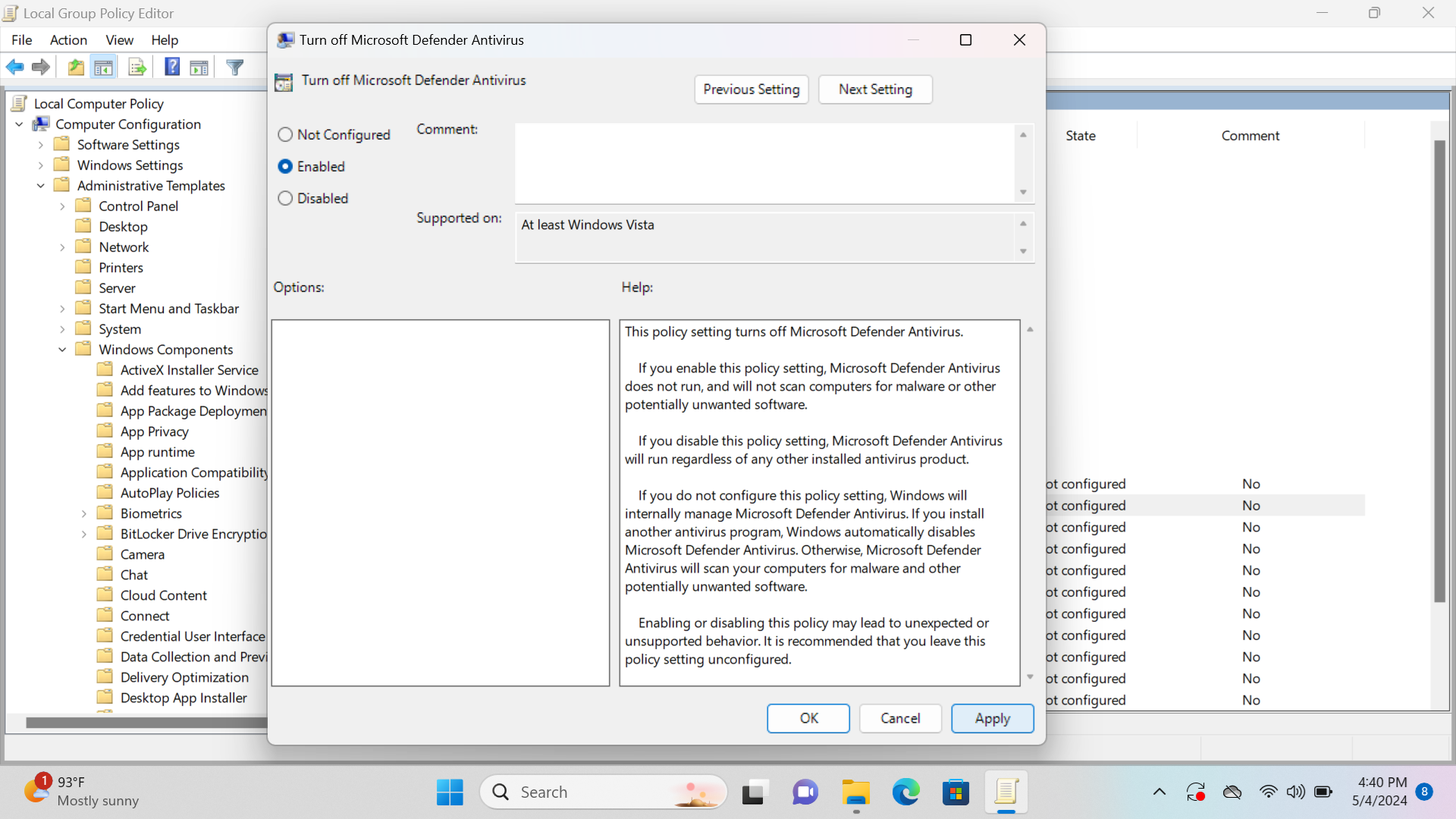The image size is (1456, 819).
Task: Select the Disabled radio button
Action: click(x=286, y=197)
